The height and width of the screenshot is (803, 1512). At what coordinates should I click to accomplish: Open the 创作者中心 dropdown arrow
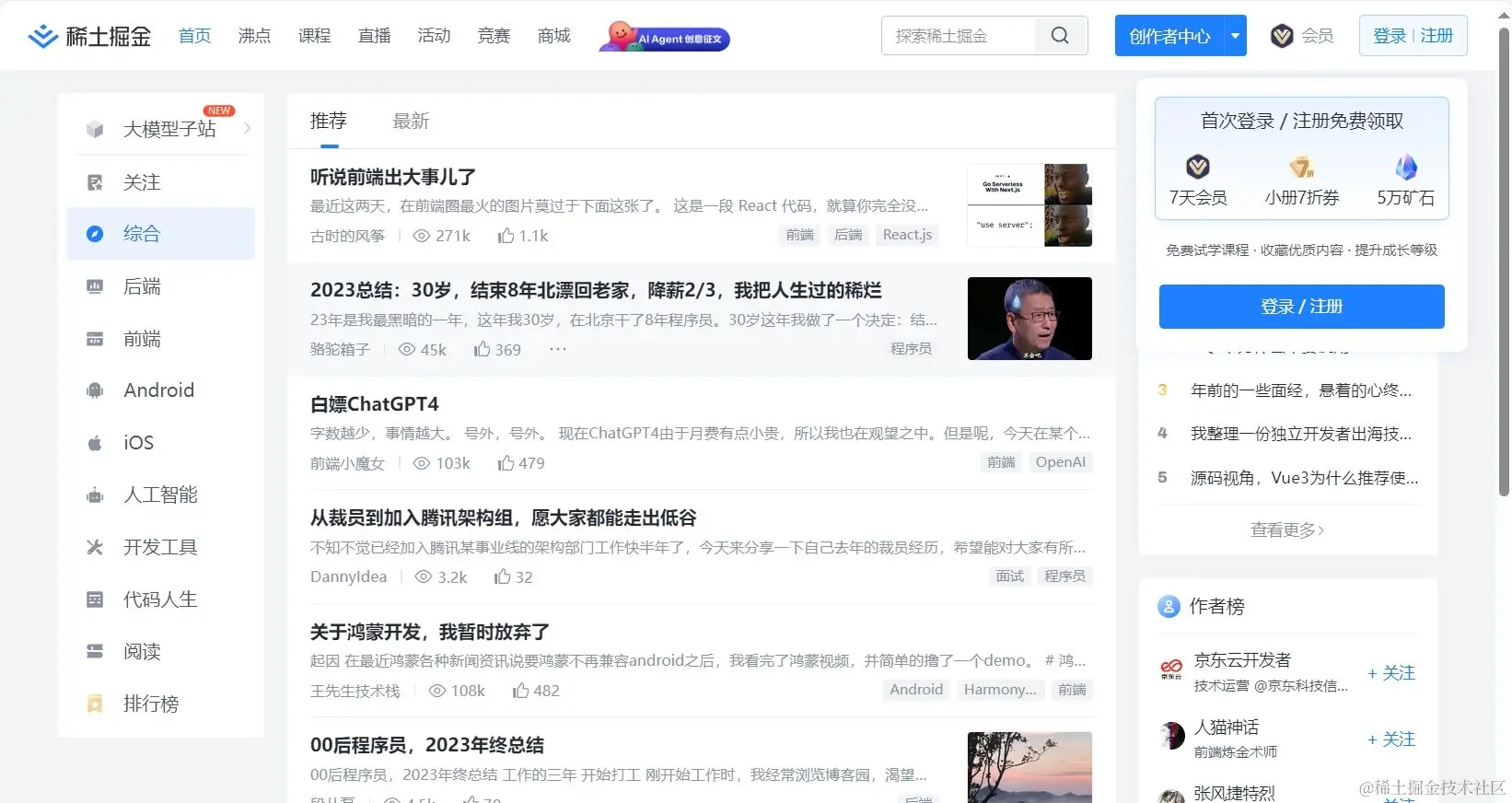[x=1235, y=36]
